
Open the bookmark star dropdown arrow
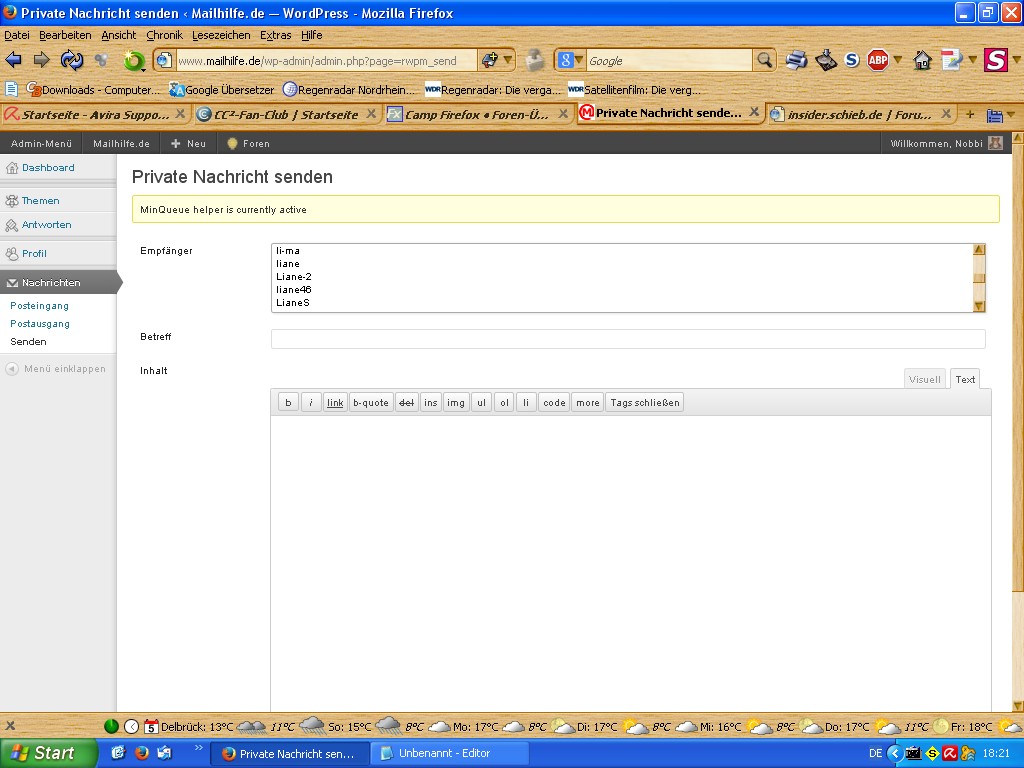(507, 61)
